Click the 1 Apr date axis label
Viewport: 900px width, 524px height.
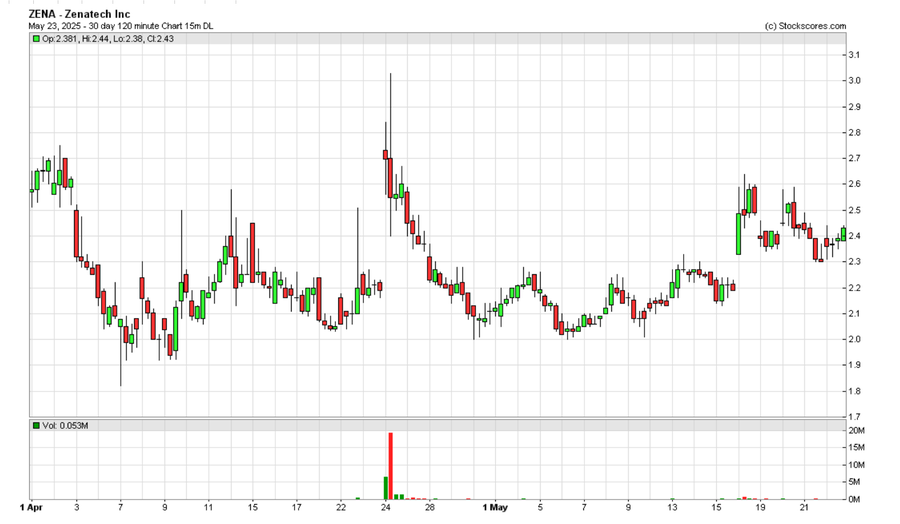point(31,507)
